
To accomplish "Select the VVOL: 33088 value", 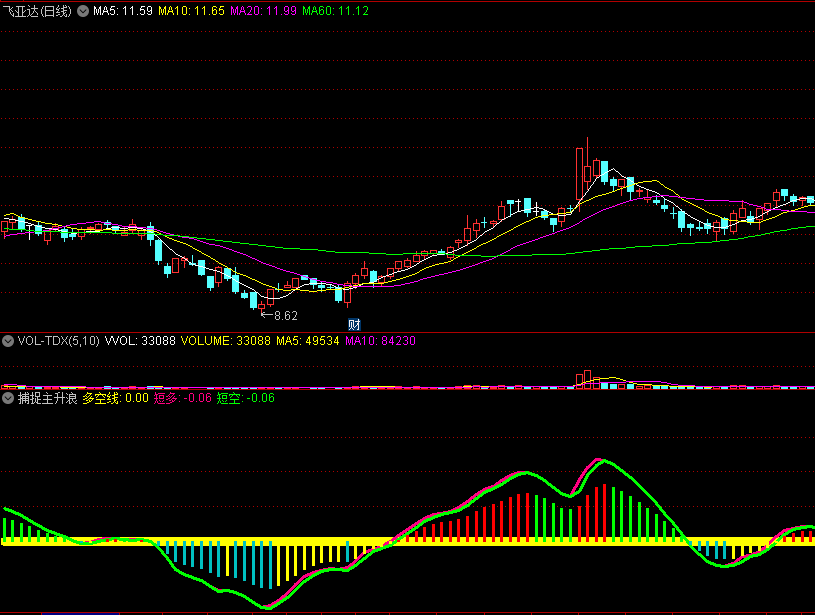I will coord(140,341).
